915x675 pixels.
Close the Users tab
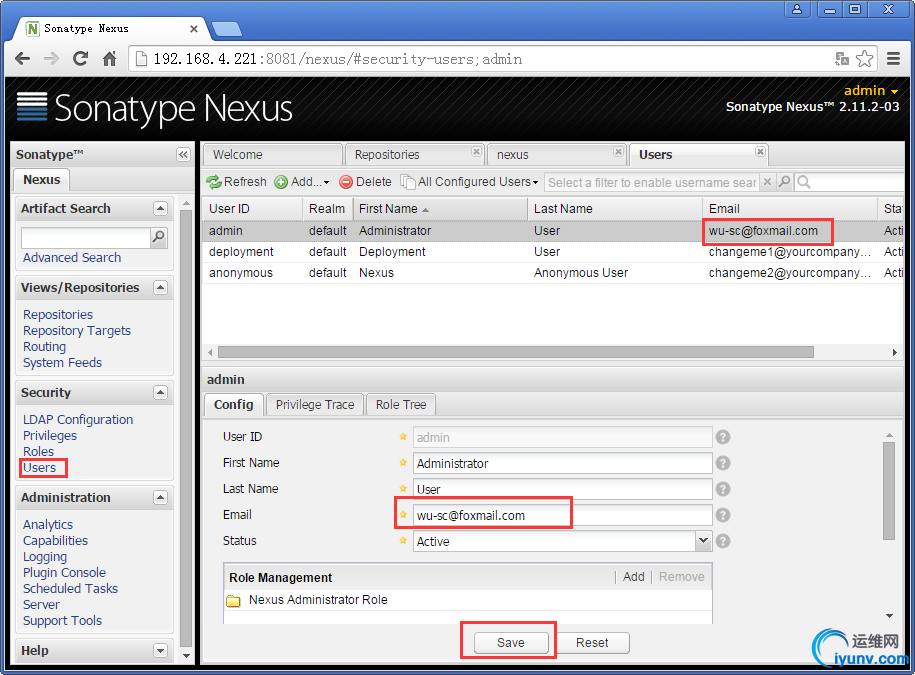click(x=760, y=152)
